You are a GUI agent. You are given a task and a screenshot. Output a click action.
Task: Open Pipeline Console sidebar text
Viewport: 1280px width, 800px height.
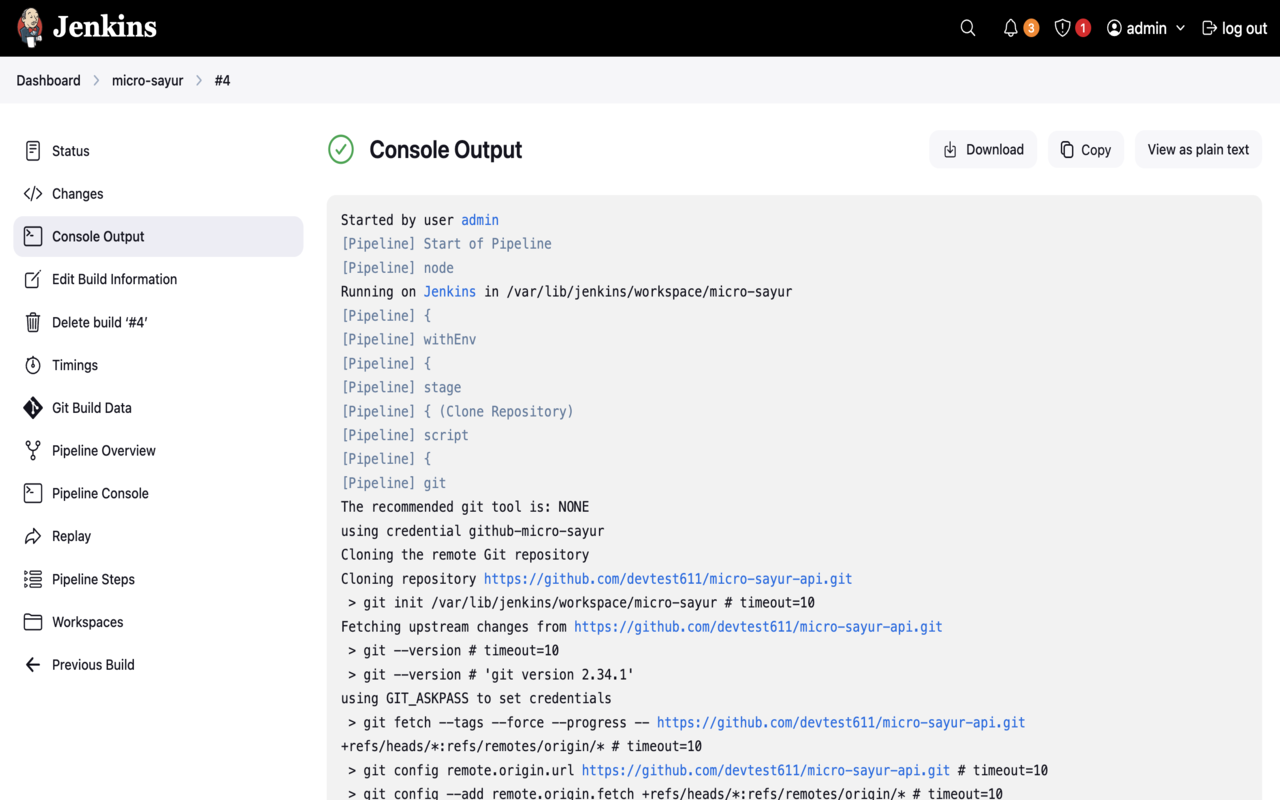click(x=100, y=493)
